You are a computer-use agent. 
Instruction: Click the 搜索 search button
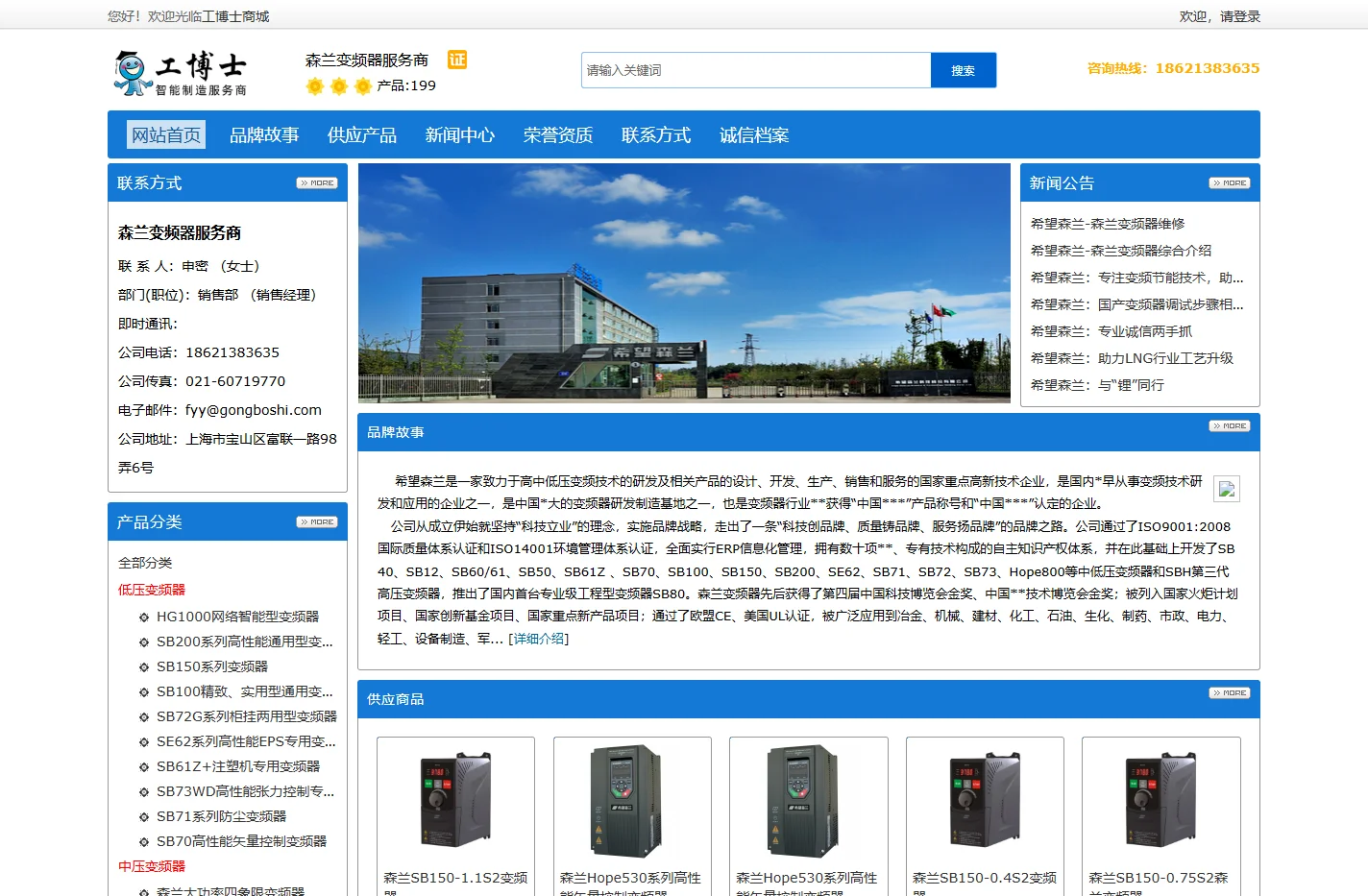pyautogui.click(x=964, y=70)
